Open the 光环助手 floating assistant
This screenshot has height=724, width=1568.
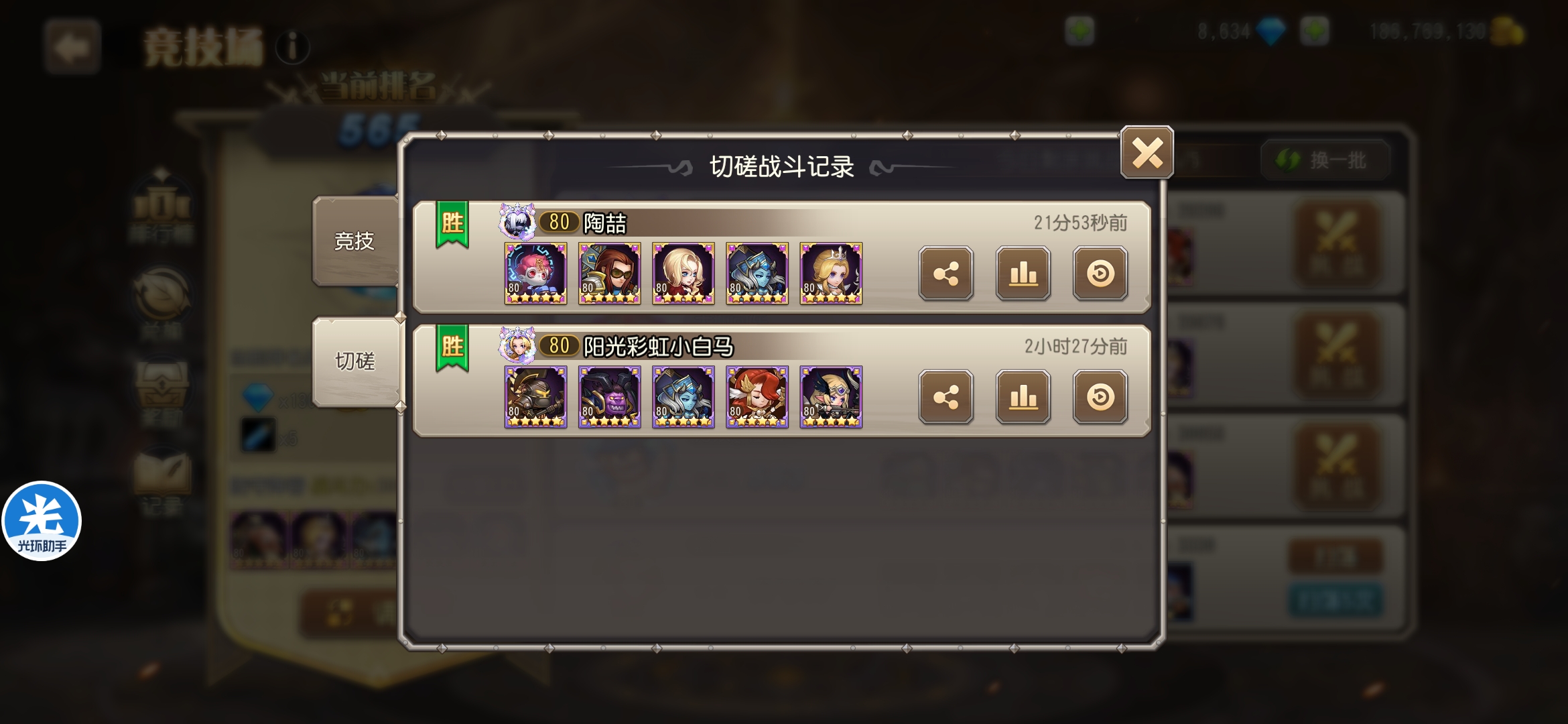tap(42, 521)
